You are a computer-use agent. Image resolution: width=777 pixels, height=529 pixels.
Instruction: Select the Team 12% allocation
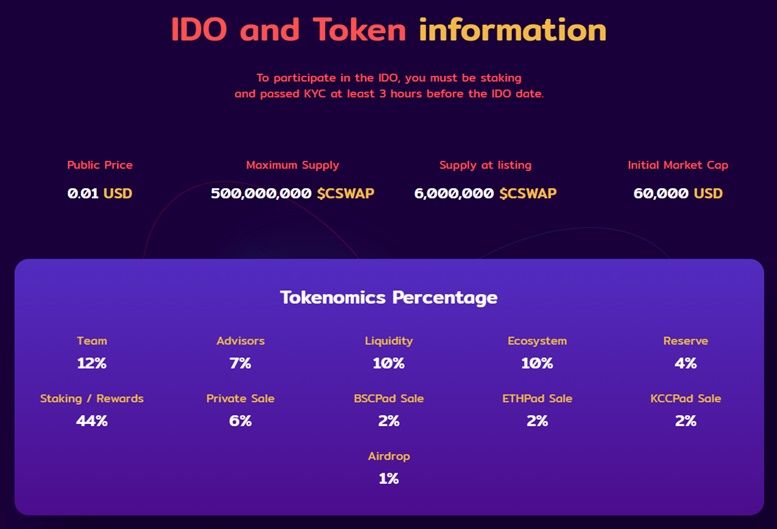[92, 353]
